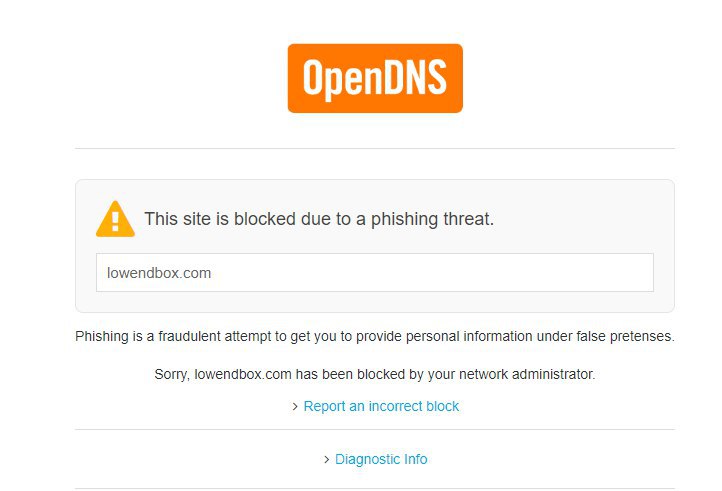Viewport: 722px width, 491px height.
Task: Click the lowendbox.com blocked domain field
Action: pos(374,272)
